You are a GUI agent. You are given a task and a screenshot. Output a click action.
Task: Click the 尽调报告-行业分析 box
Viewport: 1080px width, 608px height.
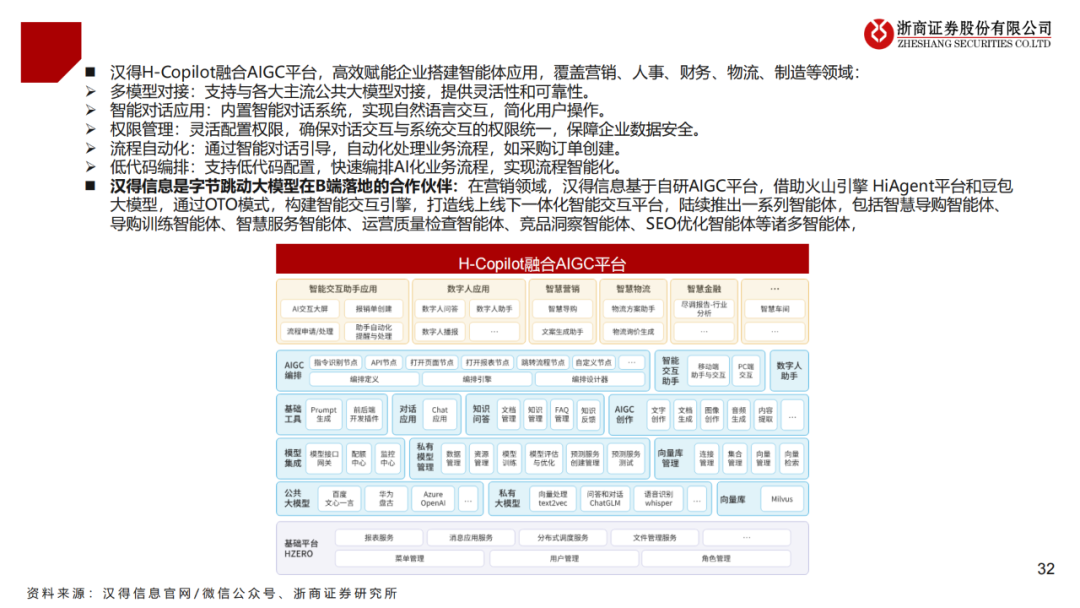704,309
